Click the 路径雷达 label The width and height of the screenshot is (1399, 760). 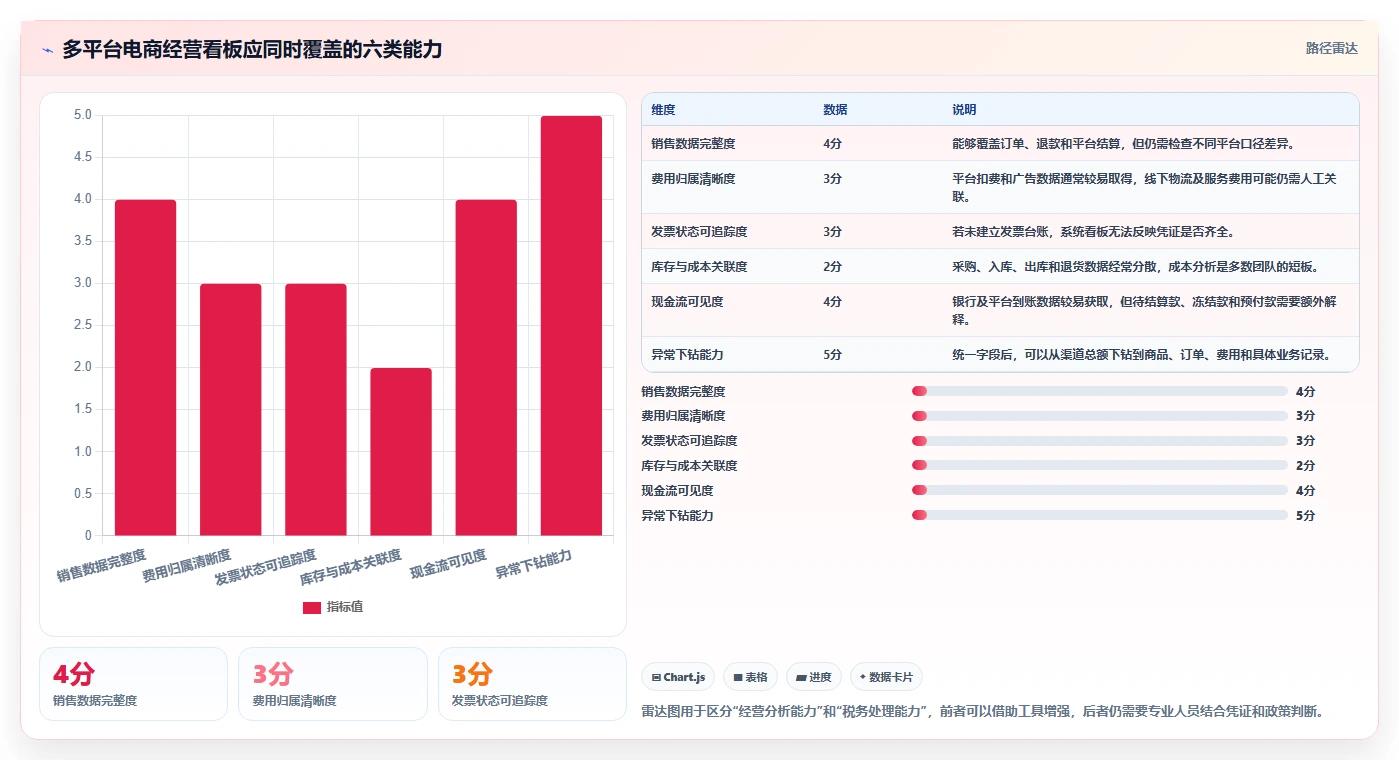click(x=1331, y=48)
